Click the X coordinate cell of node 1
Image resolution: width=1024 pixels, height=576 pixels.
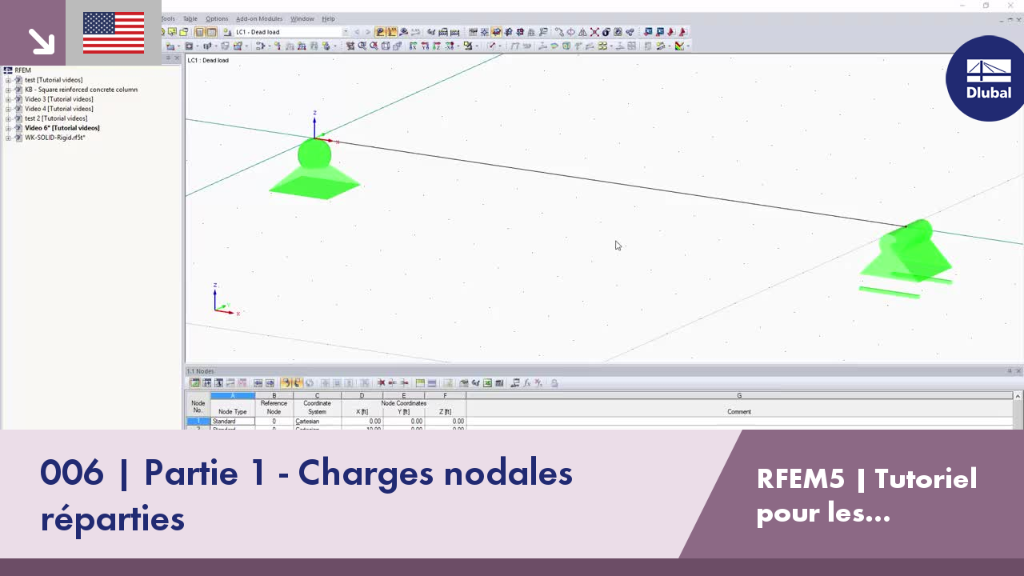pos(362,421)
